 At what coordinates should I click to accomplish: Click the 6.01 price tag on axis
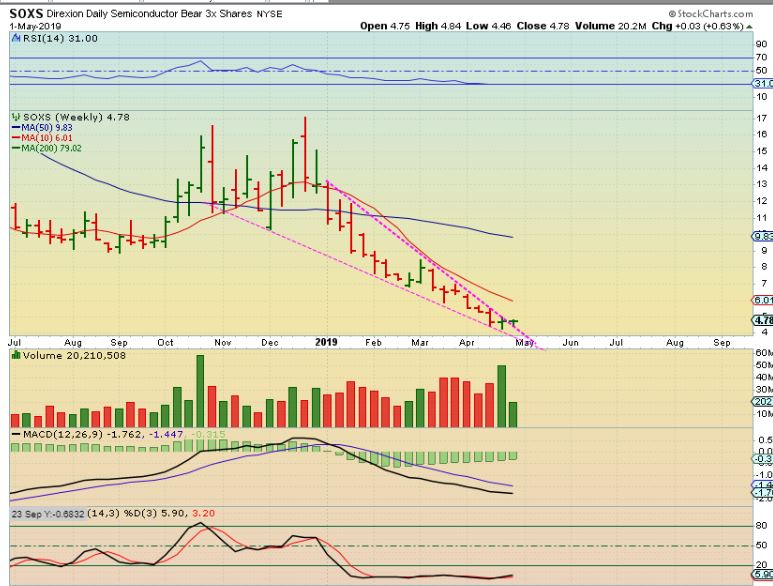[x=762, y=300]
